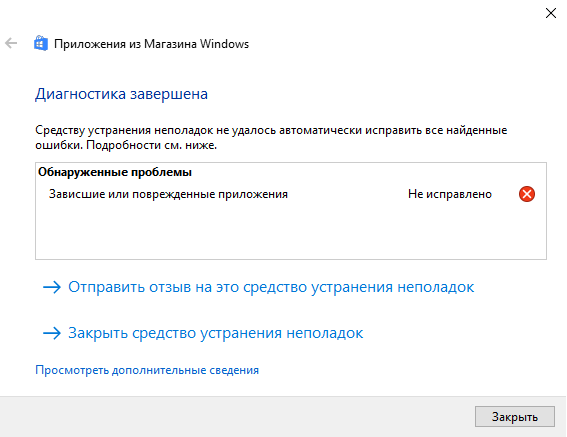The image size is (567, 437).
Task: Click the Не исправлено status text
Action: (450, 194)
